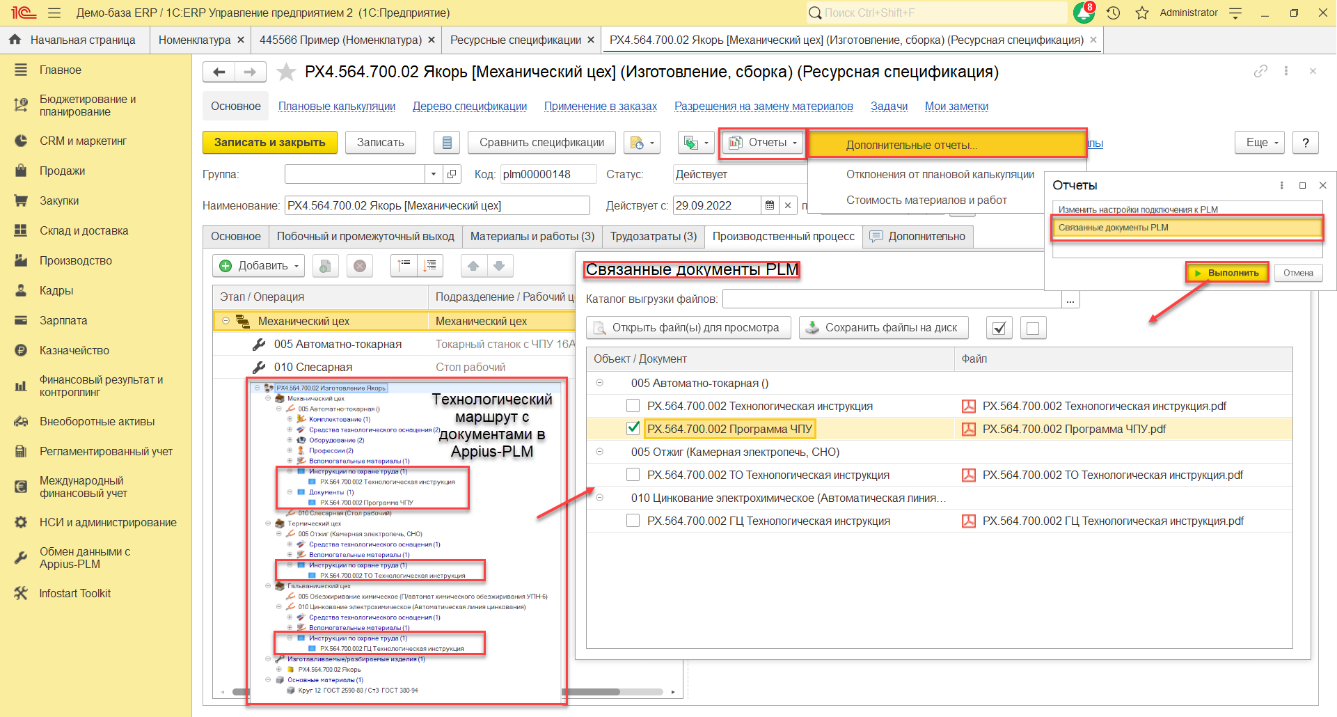The width and height of the screenshot is (1337, 717).
Task: Uncheck РХ.564.700.002 Программа ЧПУ checkbox
Action: 632,429
